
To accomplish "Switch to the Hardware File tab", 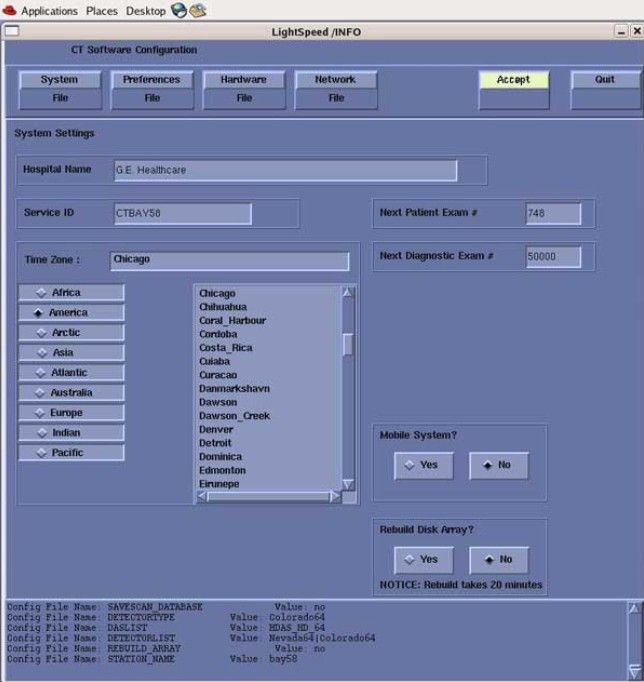I will point(243,88).
